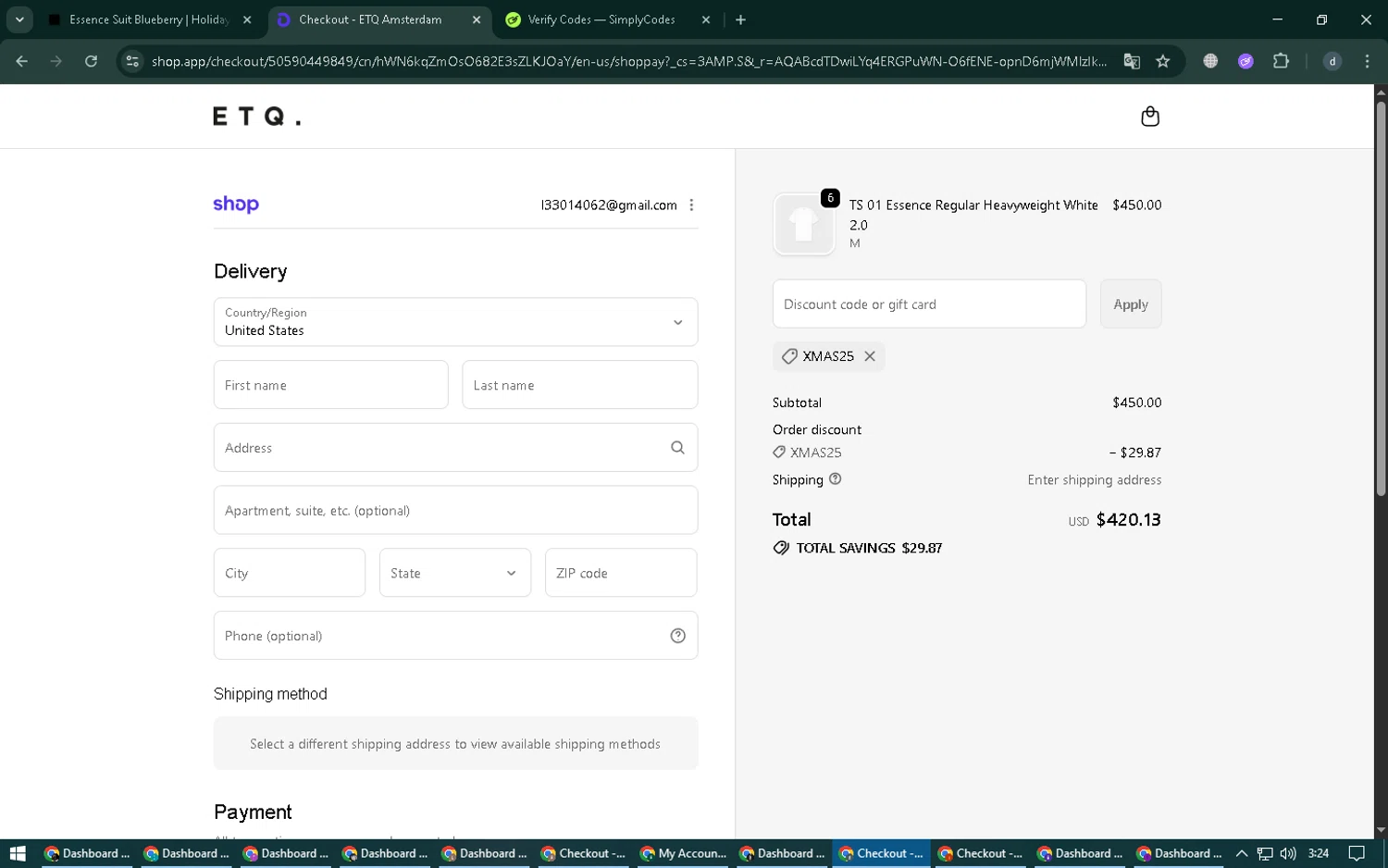Click the Apply discount button
Image resolution: width=1388 pixels, height=868 pixels.
[1131, 304]
